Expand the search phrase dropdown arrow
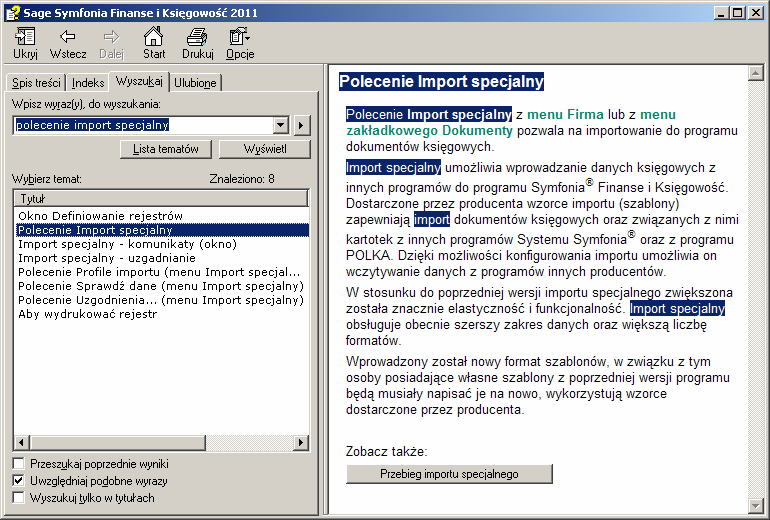 click(280, 125)
